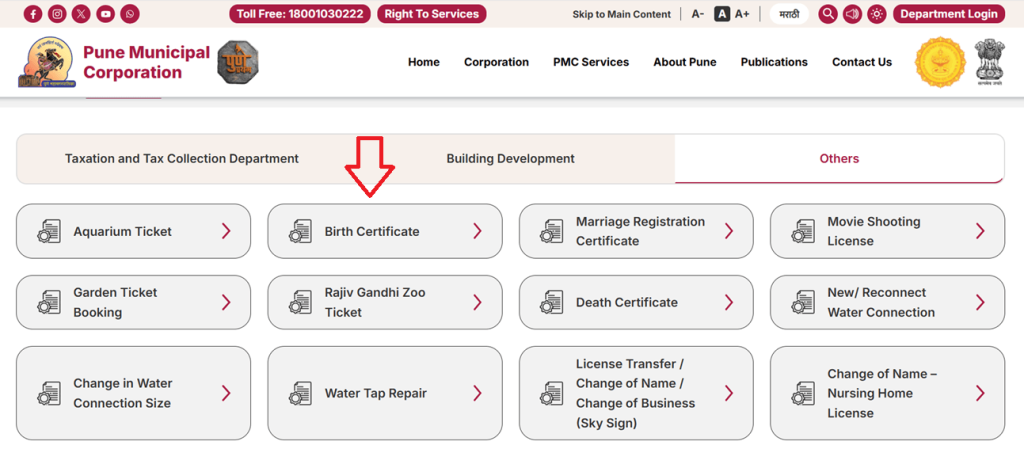
Task: Click the Department Login button
Action: click(949, 14)
